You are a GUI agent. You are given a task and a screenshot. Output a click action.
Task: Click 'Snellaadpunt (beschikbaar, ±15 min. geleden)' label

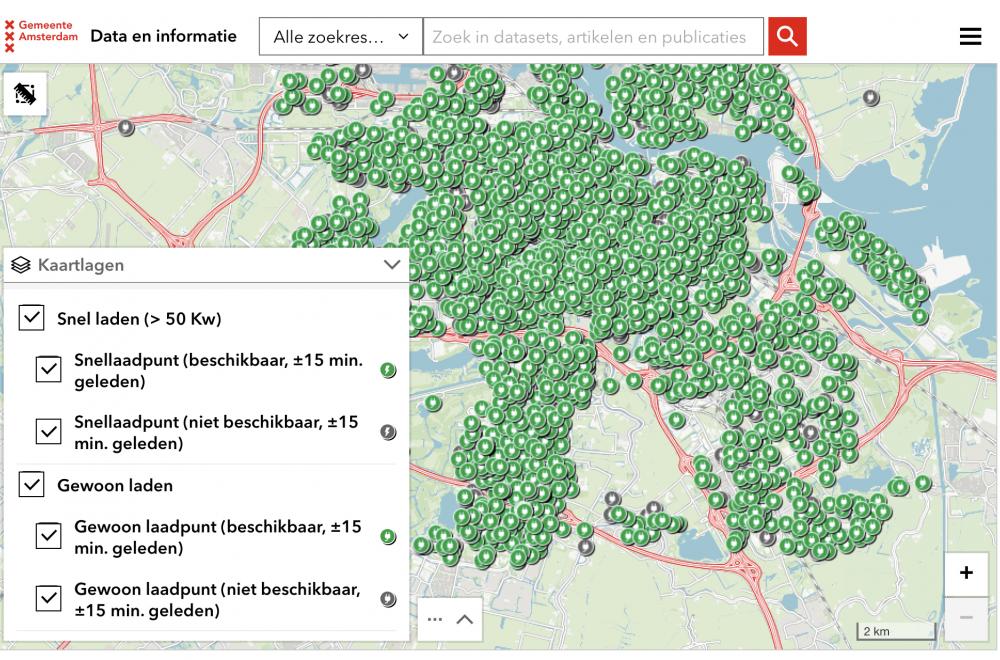218,370
